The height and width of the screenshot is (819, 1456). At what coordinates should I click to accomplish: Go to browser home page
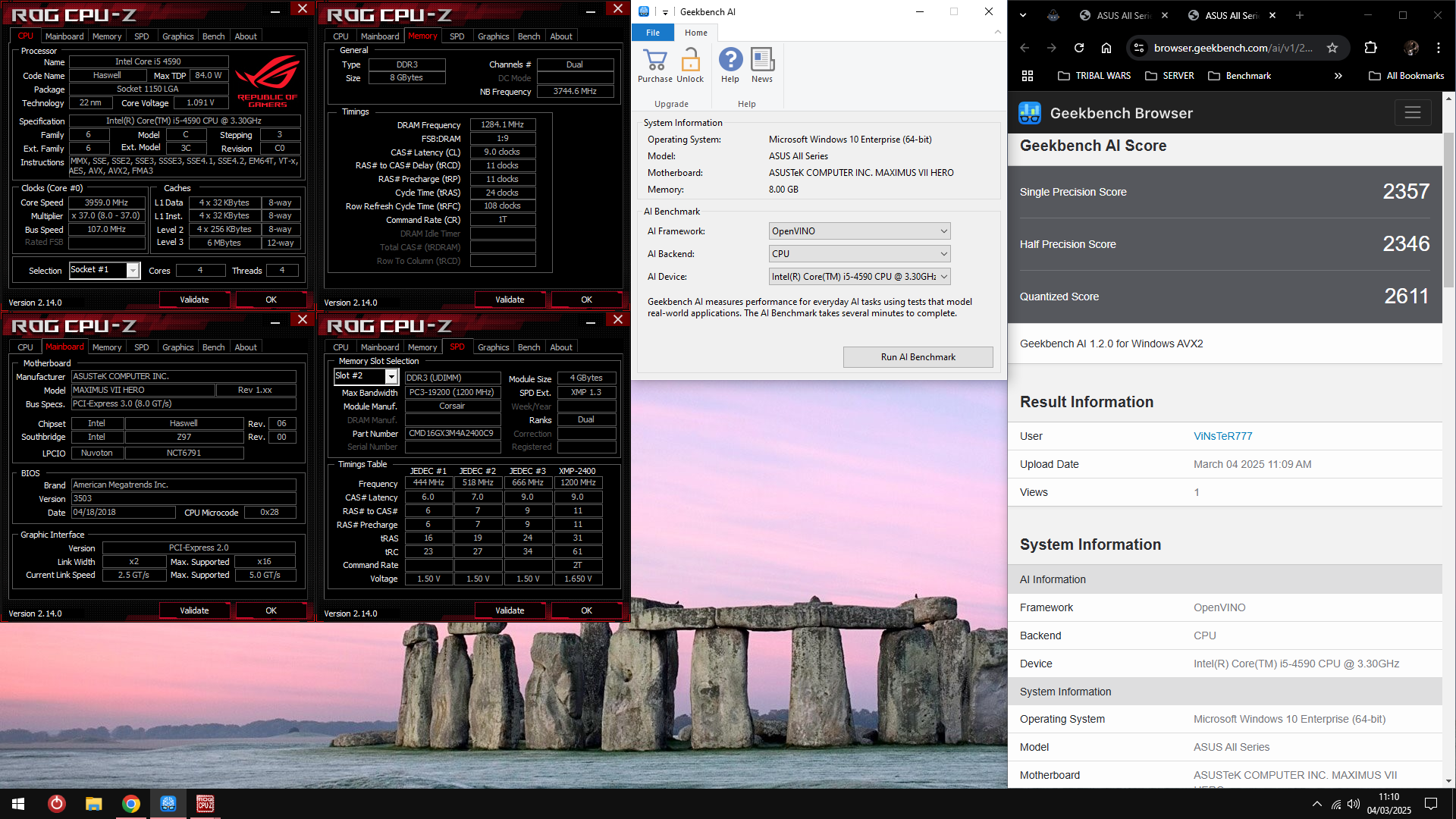pyautogui.click(x=1106, y=48)
